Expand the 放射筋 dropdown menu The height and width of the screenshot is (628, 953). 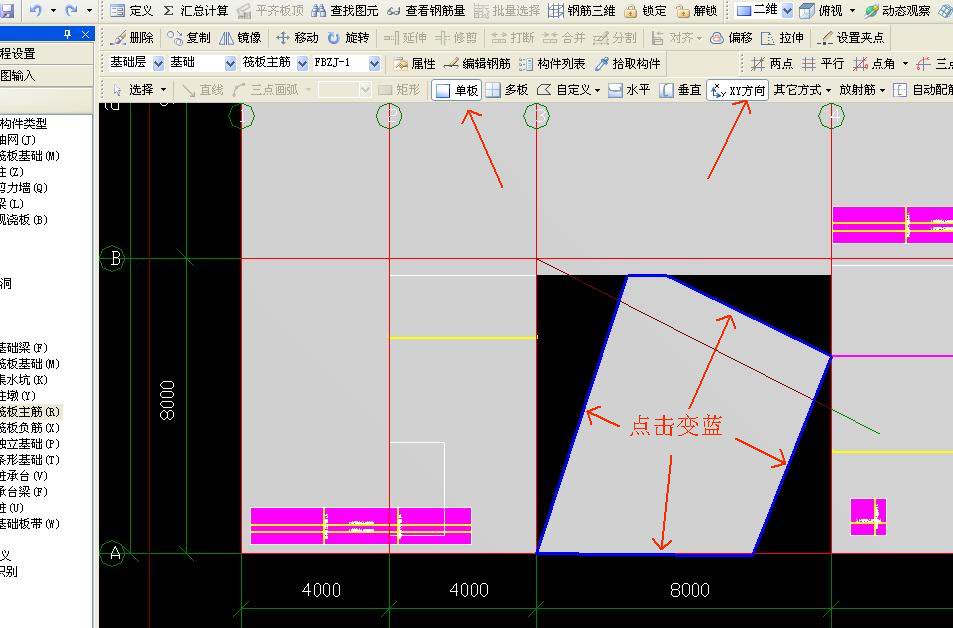click(882, 90)
